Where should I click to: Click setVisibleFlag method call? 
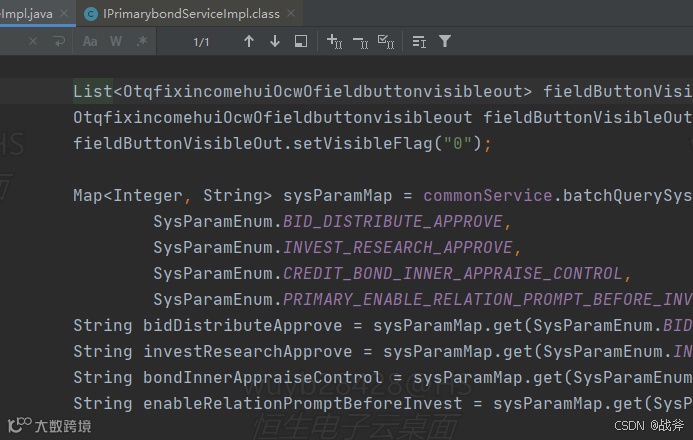(x=362, y=143)
